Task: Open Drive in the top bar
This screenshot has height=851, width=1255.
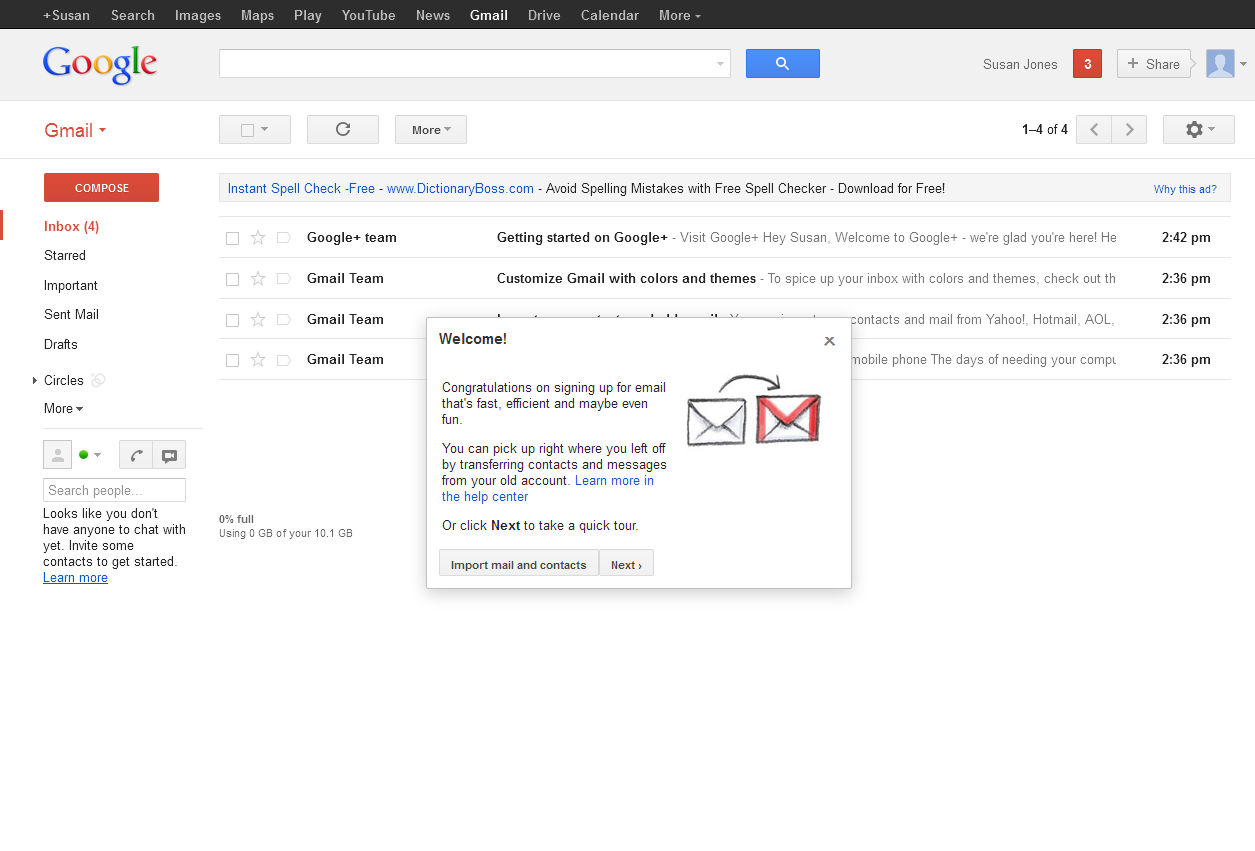Action: point(544,15)
